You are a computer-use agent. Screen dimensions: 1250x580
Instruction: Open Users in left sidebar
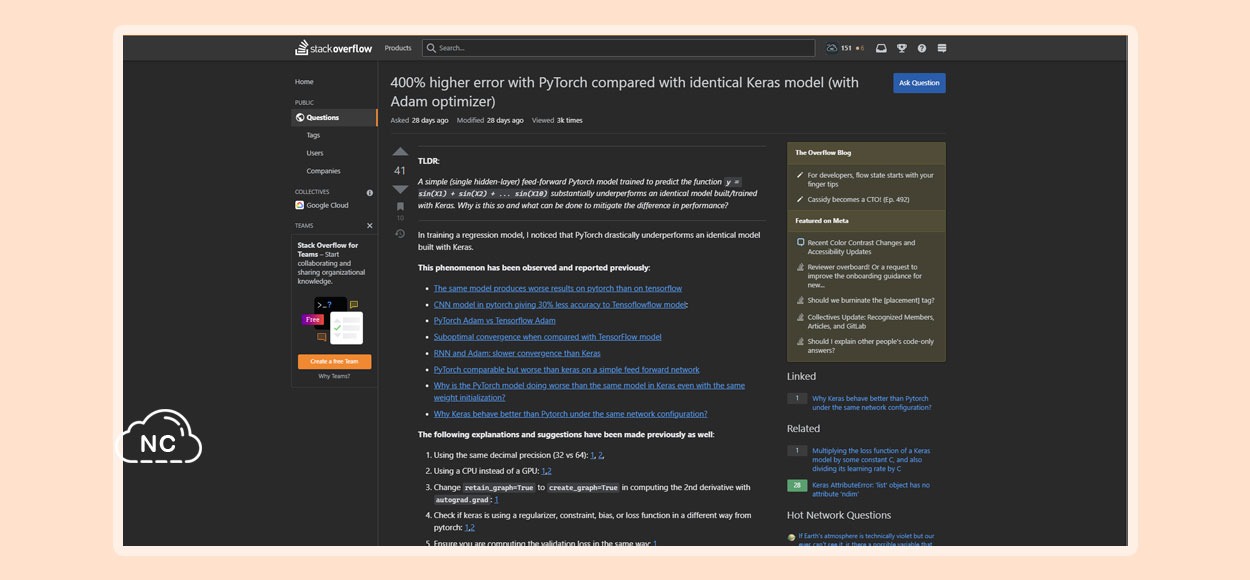click(315, 153)
